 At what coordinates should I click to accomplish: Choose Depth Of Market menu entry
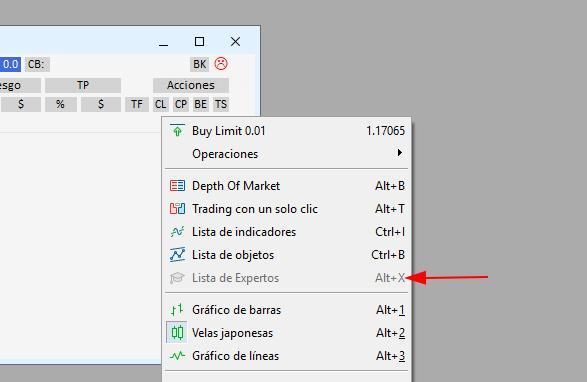click(x=287, y=186)
